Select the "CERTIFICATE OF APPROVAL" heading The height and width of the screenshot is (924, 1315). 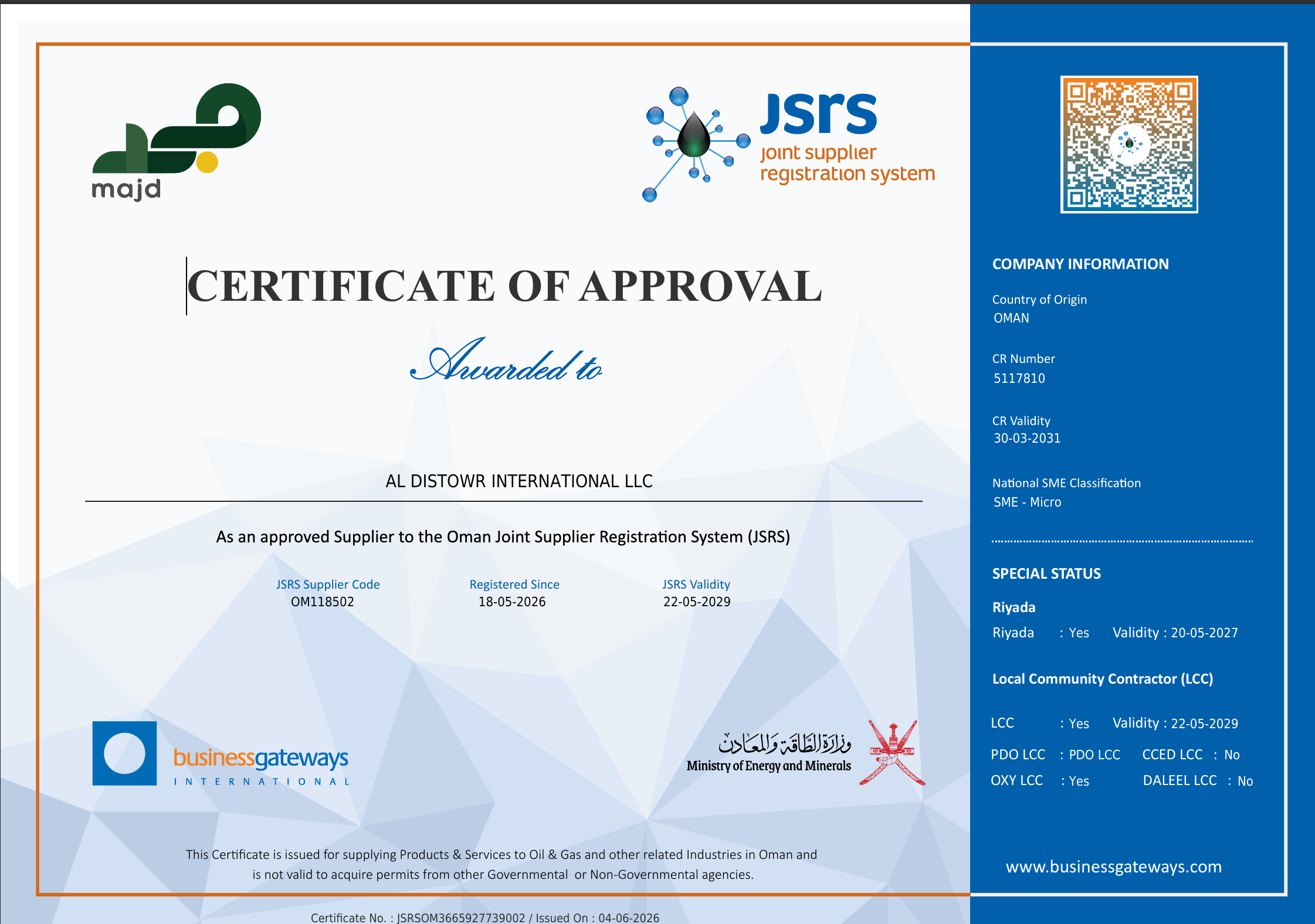(x=504, y=286)
